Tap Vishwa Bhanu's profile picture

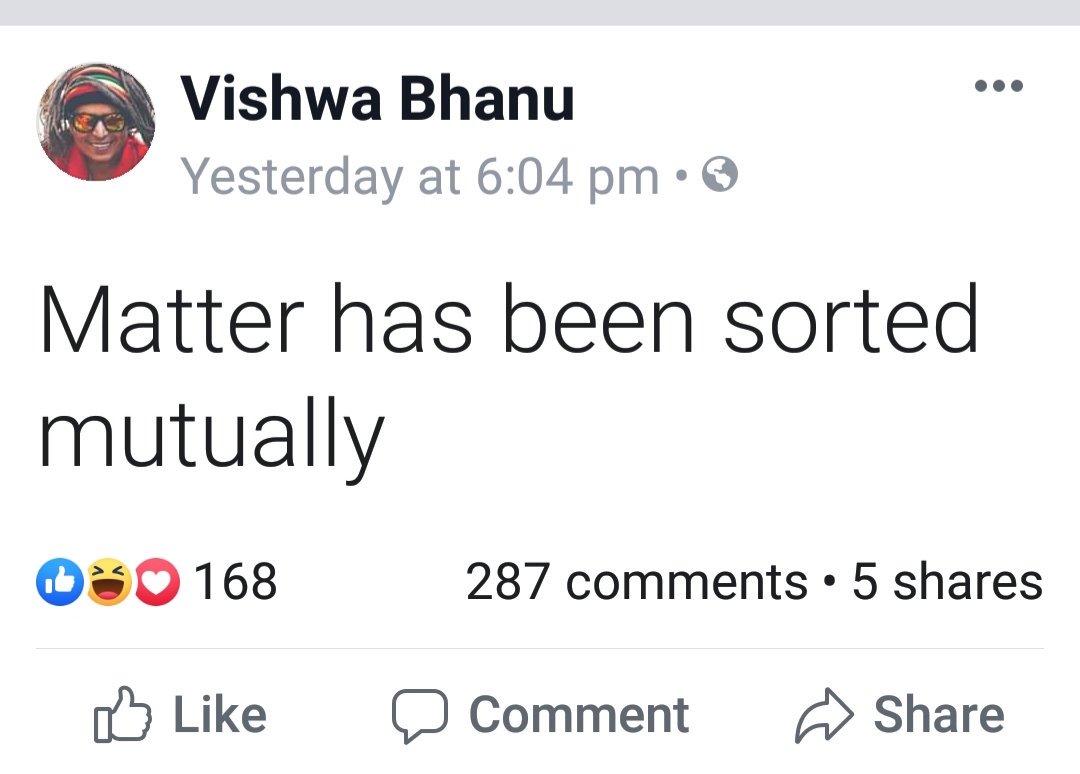click(x=96, y=122)
